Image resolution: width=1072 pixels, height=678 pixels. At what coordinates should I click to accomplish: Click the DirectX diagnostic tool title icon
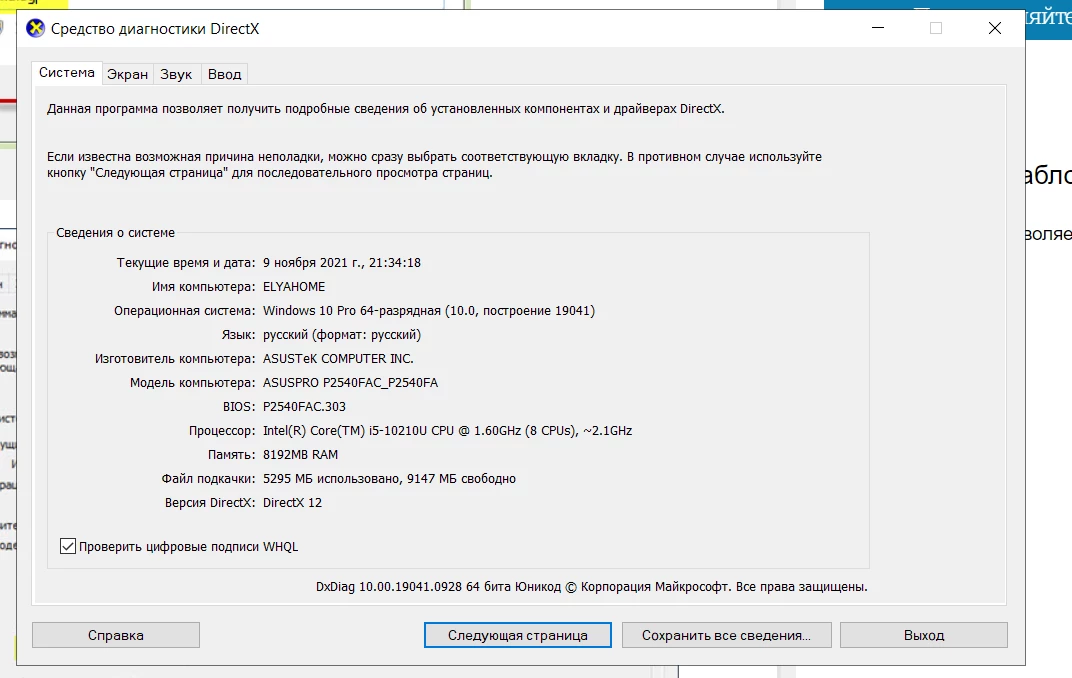[36, 29]
